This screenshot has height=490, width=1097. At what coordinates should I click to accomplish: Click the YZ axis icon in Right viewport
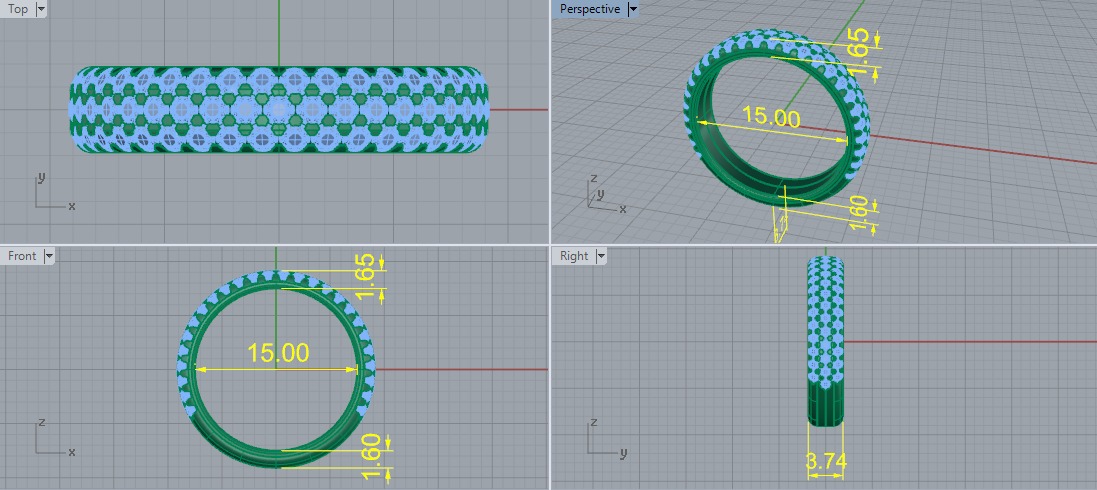[607, 437]
